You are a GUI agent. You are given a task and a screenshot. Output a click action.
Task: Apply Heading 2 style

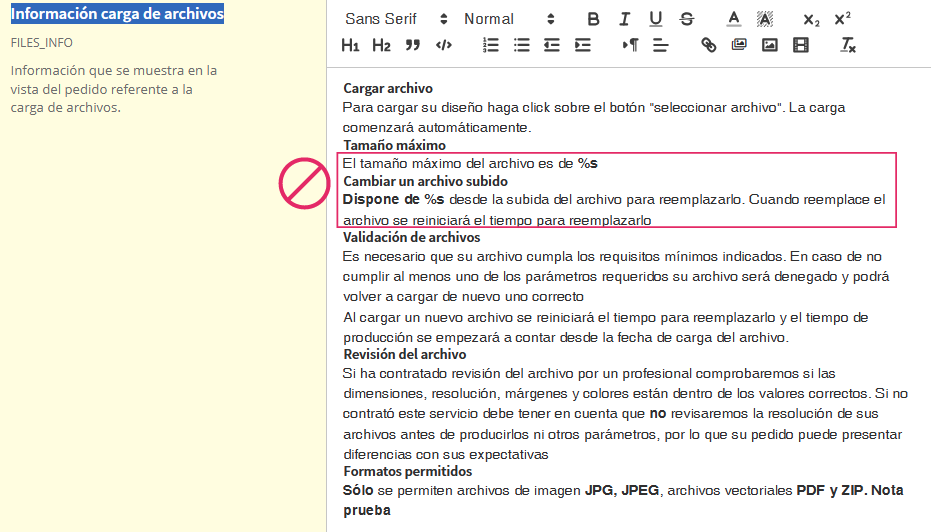coord(381,45)
